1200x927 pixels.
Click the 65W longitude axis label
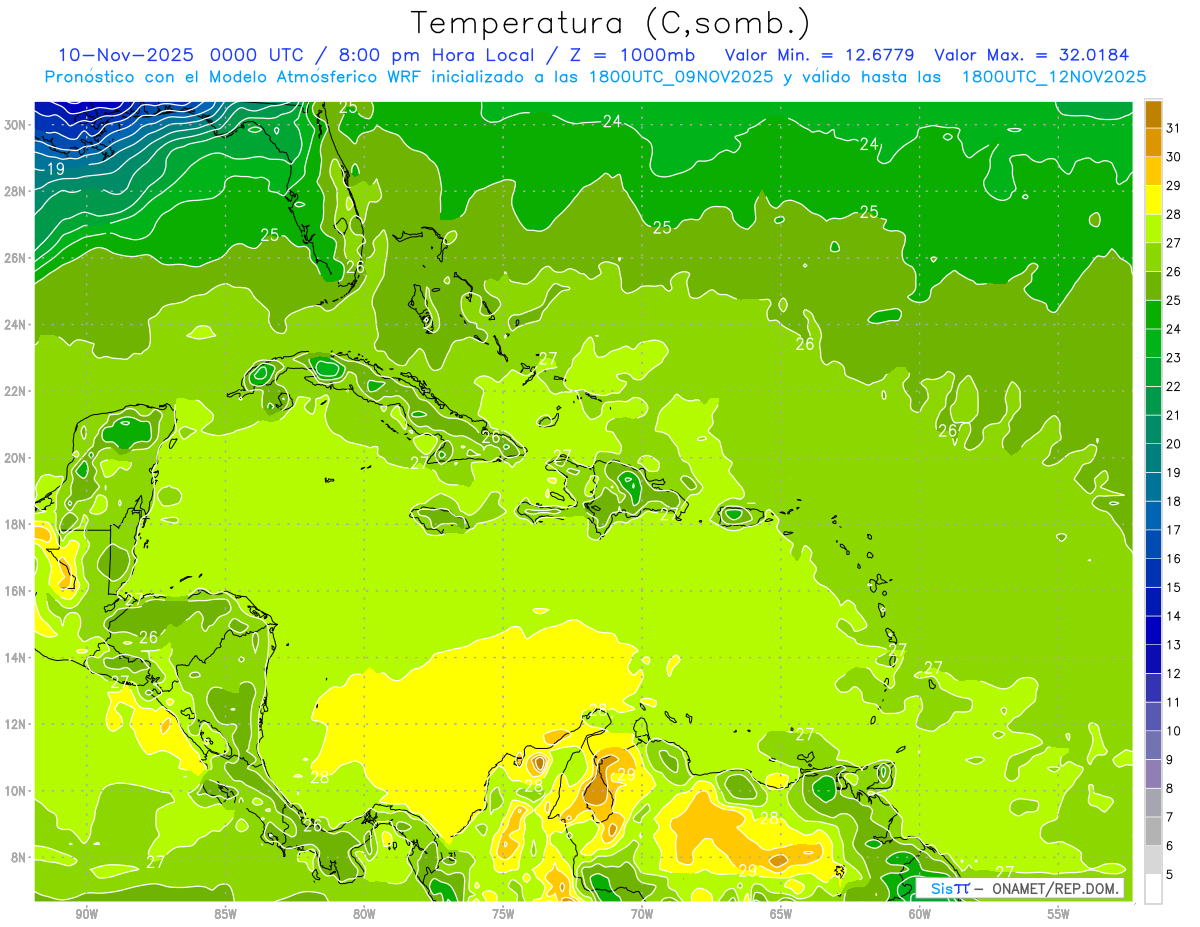781,914
